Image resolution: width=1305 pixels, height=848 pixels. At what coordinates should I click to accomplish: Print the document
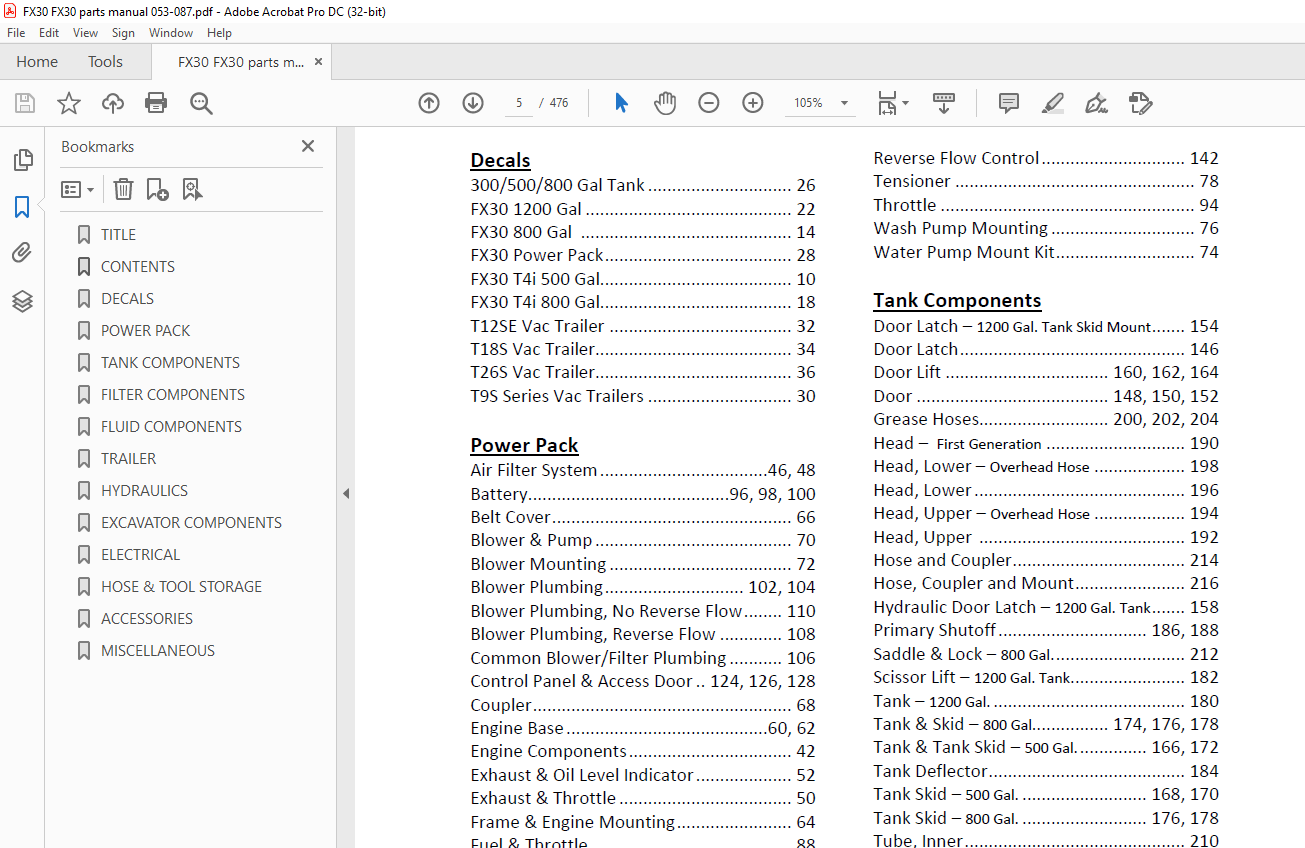[x=156, y=103]
